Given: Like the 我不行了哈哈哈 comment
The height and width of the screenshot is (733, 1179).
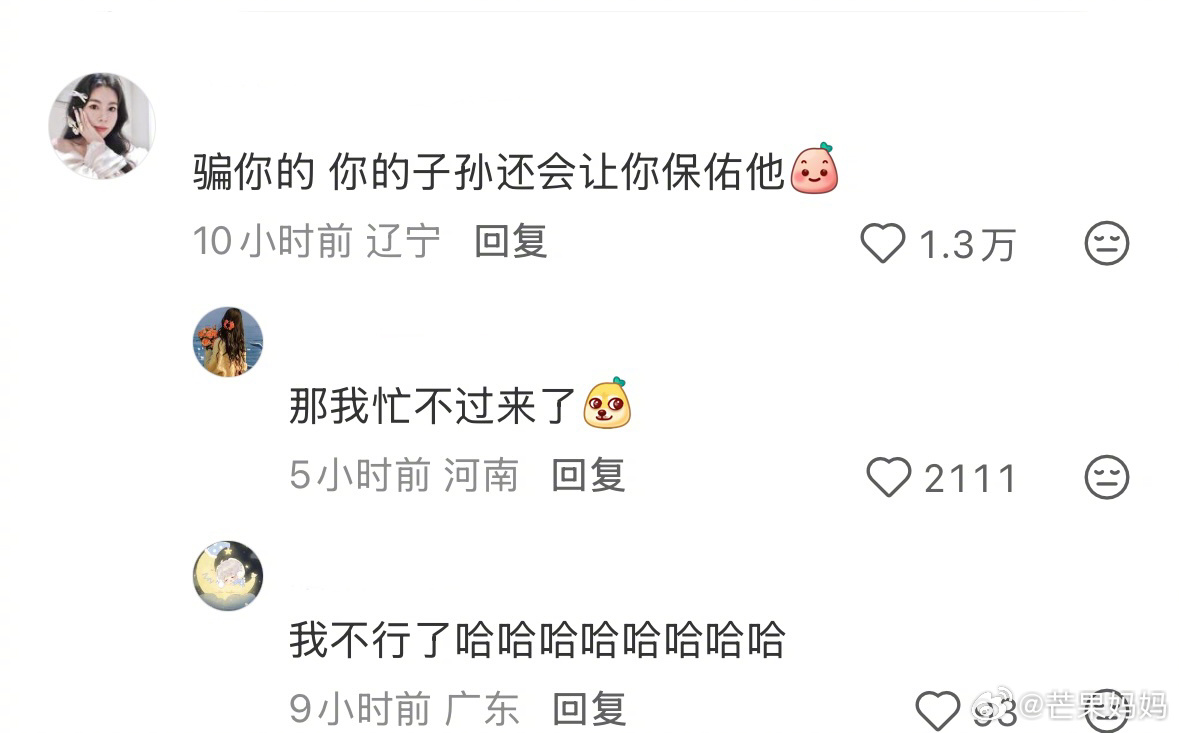Looking at the screenshot, I should click(938, 710).
